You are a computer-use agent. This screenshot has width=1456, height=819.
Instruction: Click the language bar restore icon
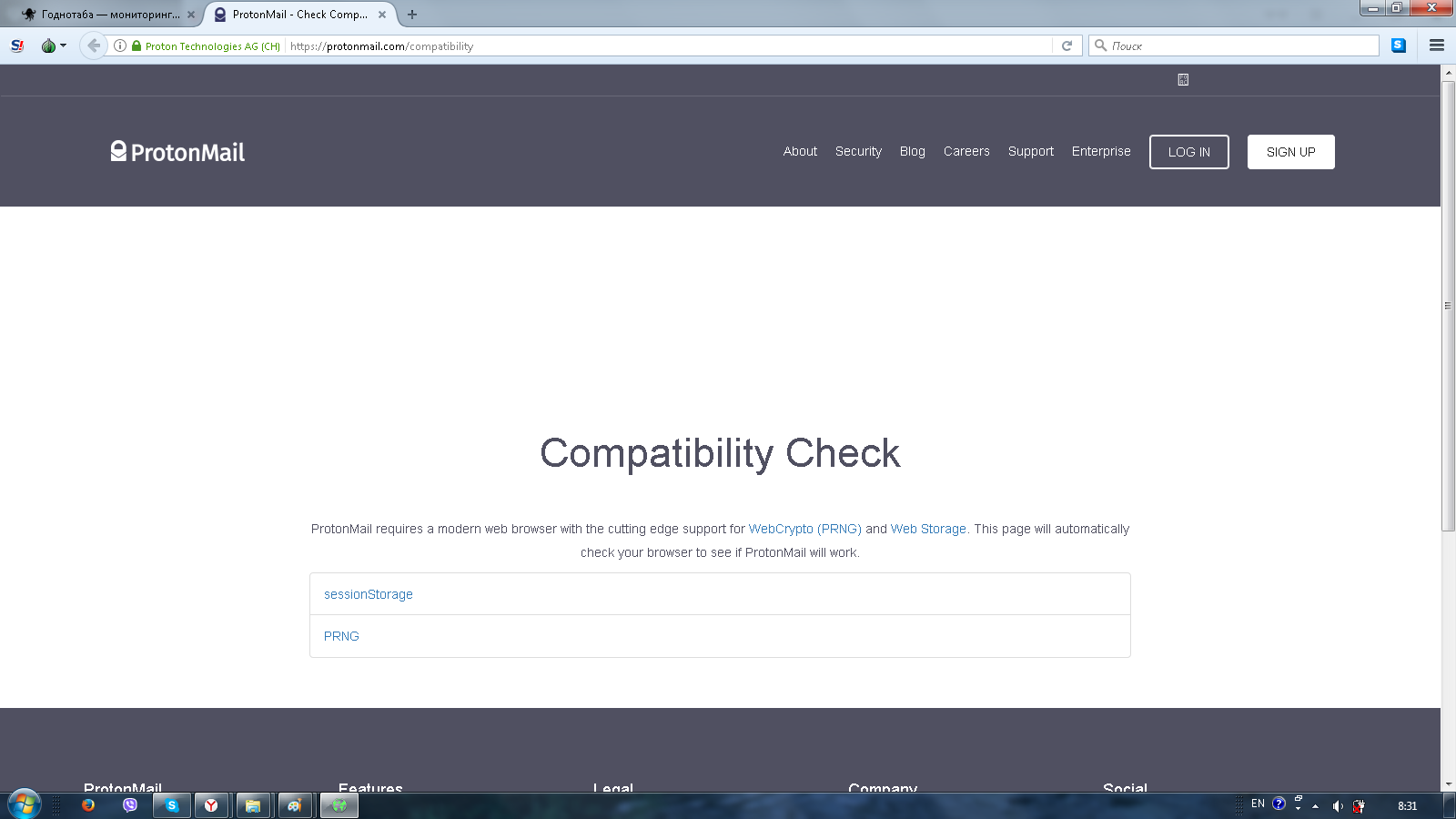1299,799
